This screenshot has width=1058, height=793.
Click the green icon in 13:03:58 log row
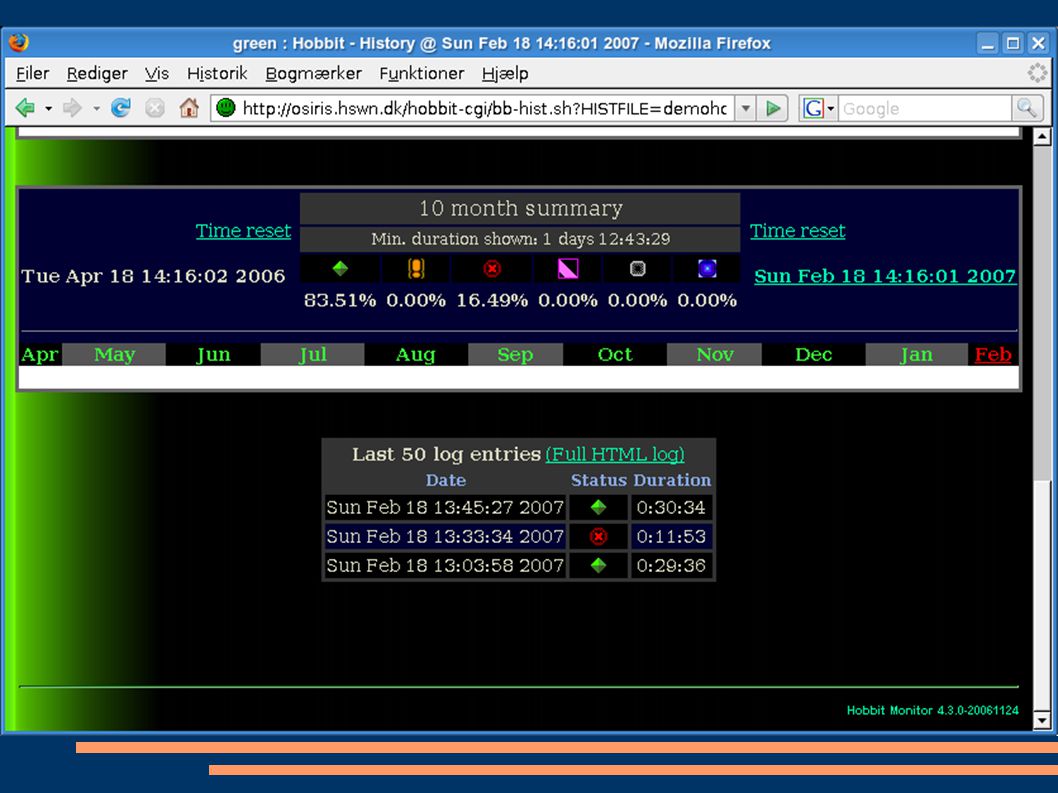598,566
